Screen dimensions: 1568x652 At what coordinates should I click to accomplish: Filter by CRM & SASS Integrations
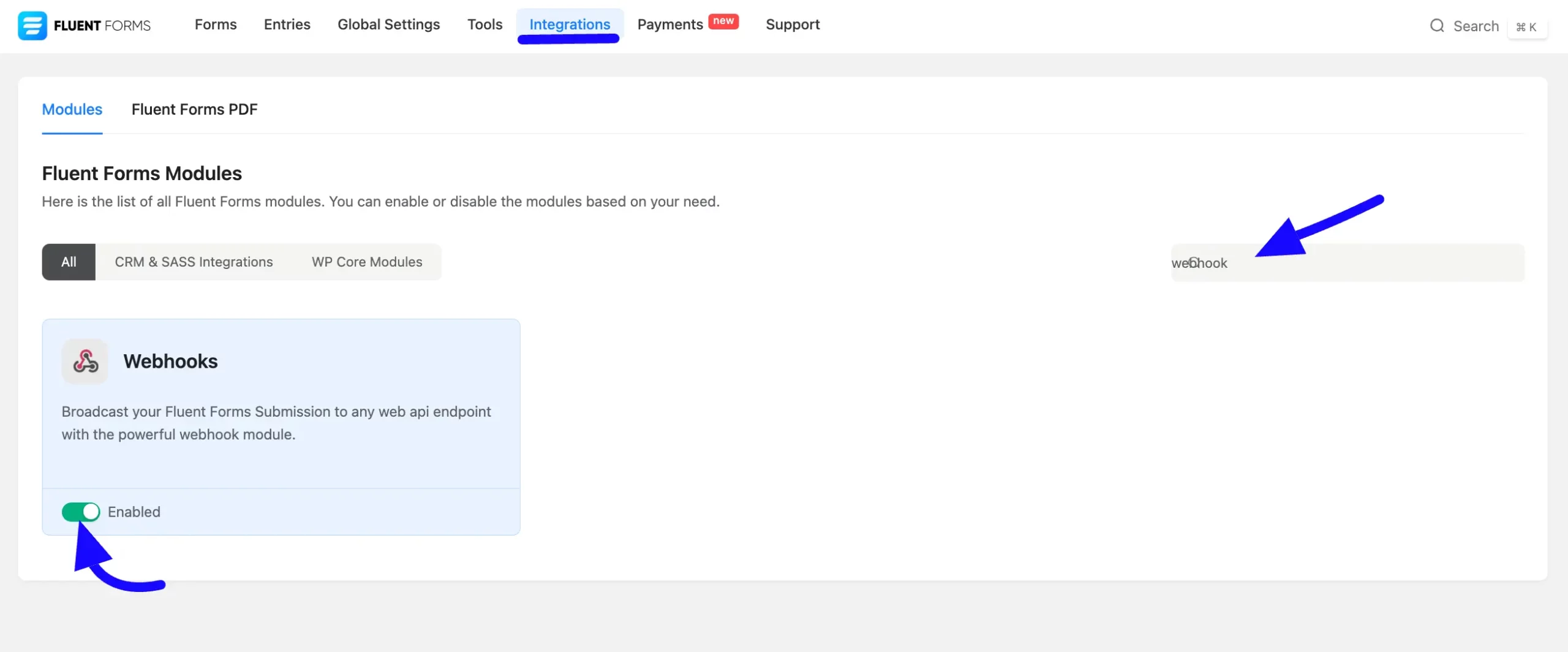coord(194,262)
